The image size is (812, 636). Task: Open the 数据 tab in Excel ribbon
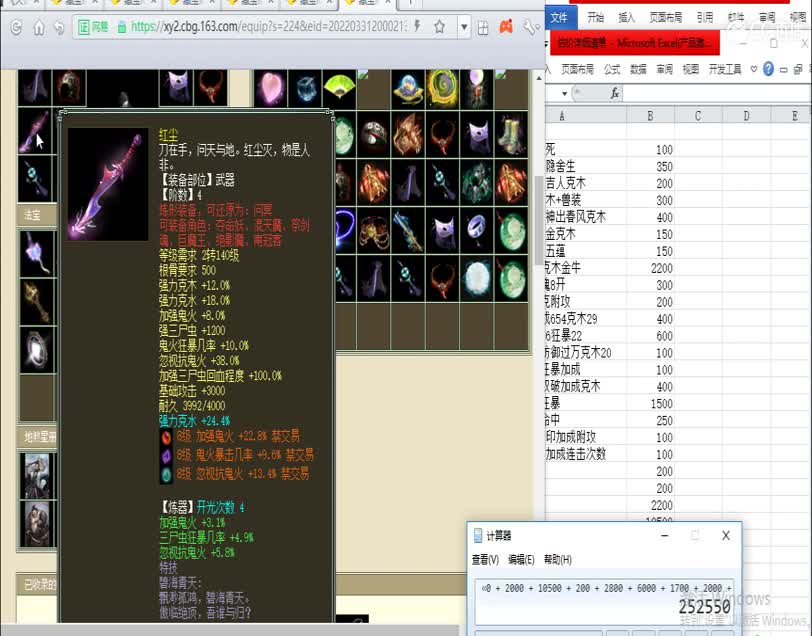(x=638, y=69)
